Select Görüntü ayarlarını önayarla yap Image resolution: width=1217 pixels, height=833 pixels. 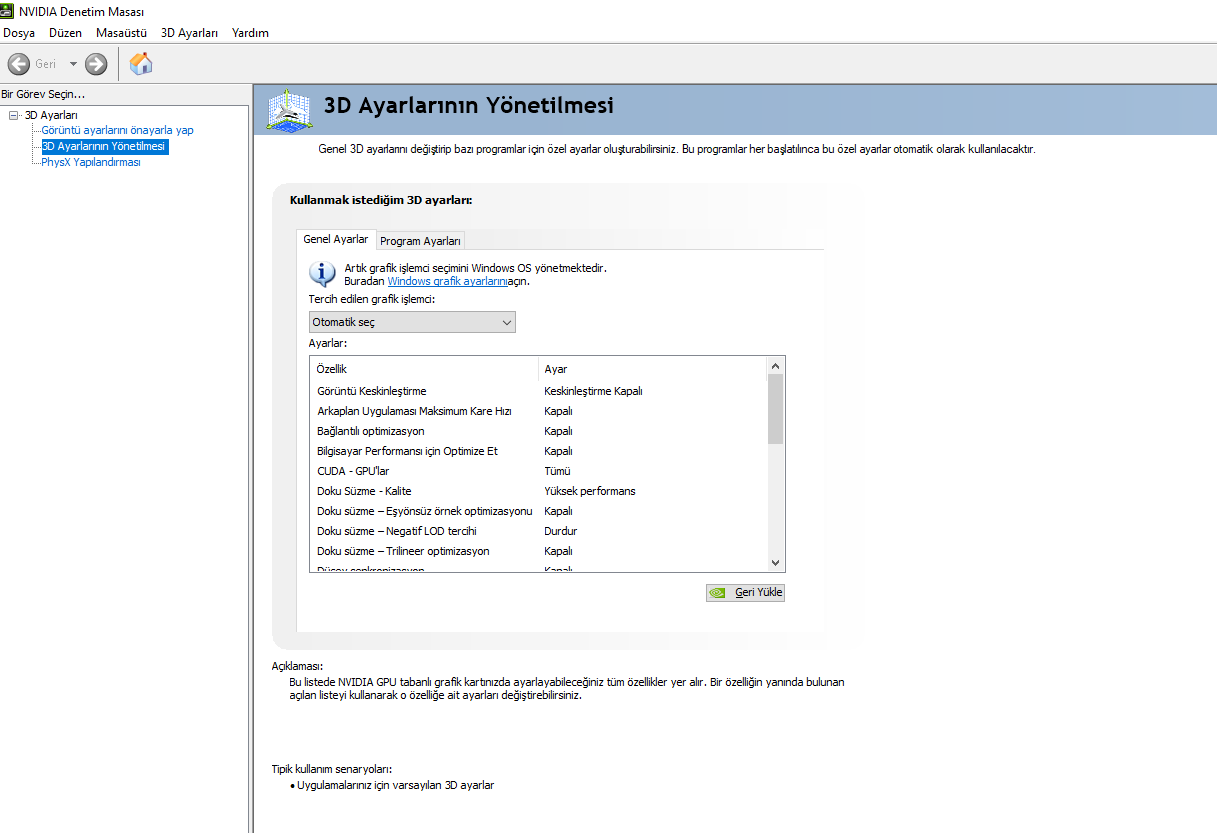click(x=117, y=130)
